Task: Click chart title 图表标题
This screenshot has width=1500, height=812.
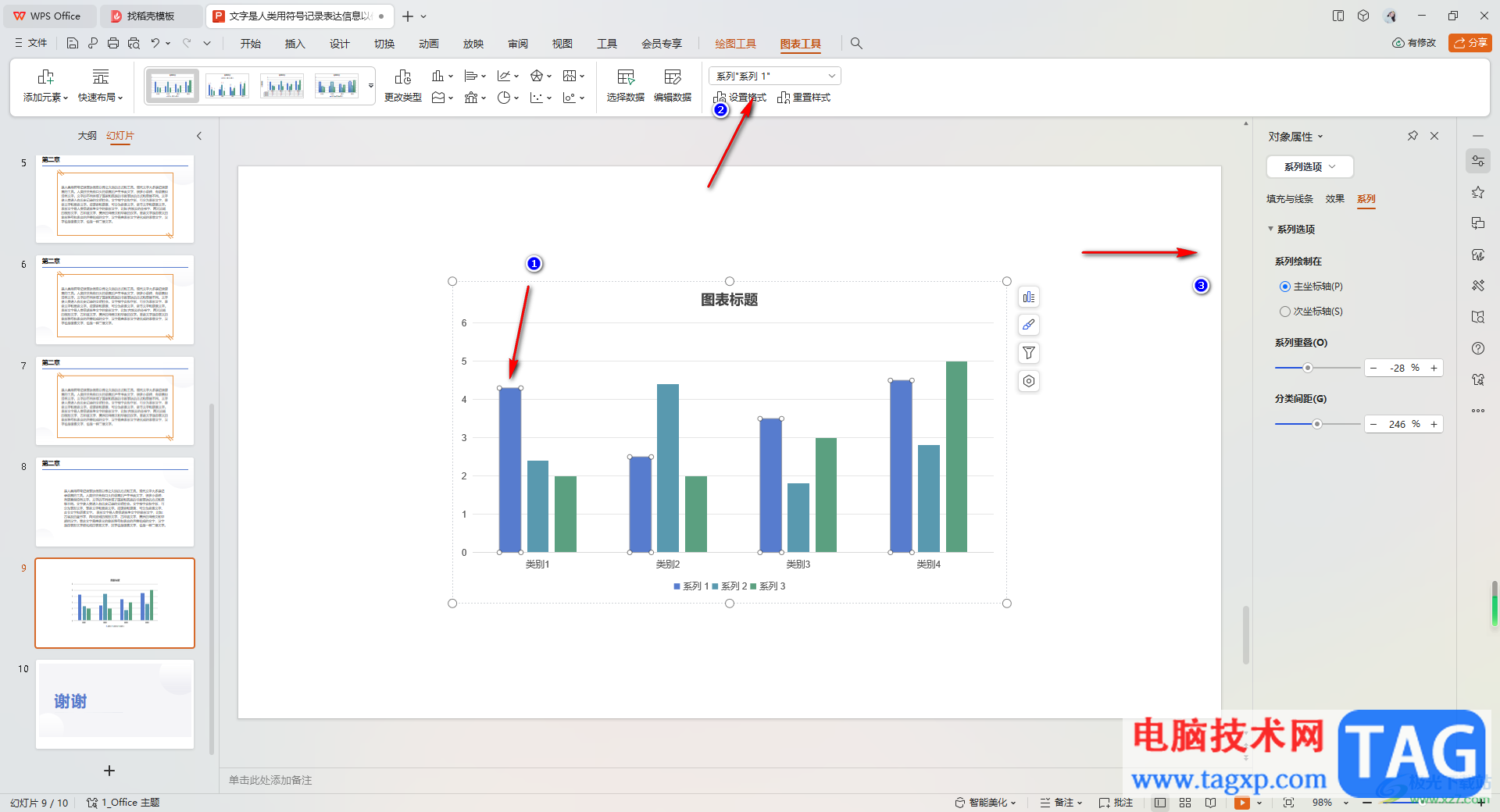Action: coord(729,300)
